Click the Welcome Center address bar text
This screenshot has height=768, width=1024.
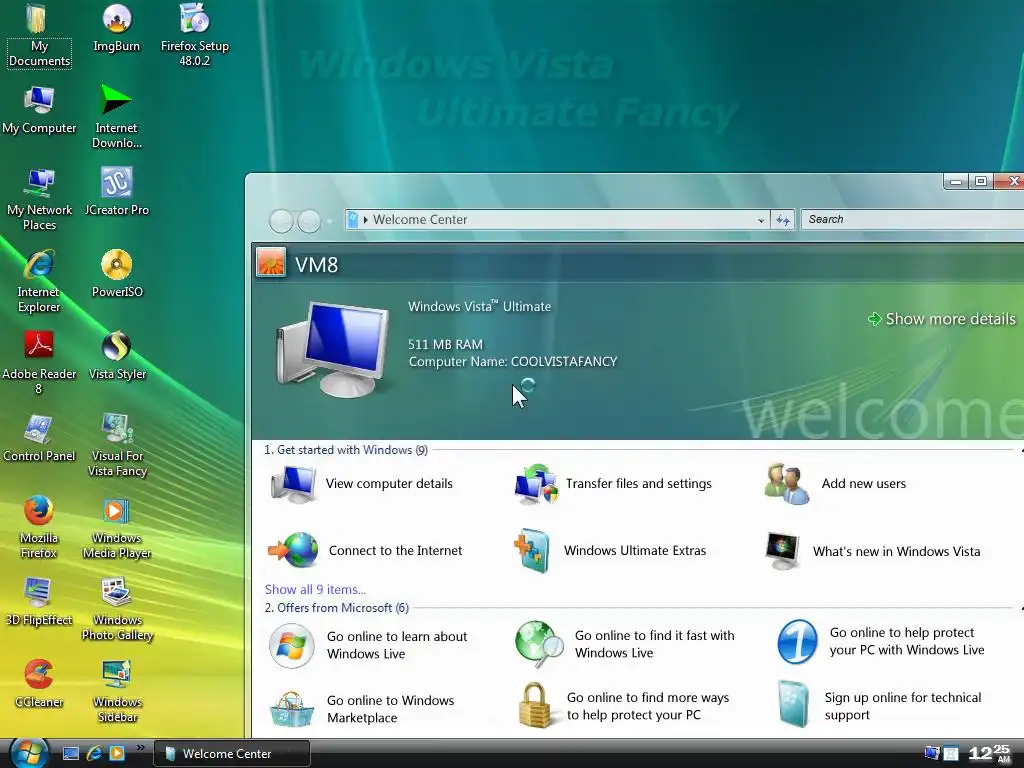pyautogui.click(x=420, y=220)
